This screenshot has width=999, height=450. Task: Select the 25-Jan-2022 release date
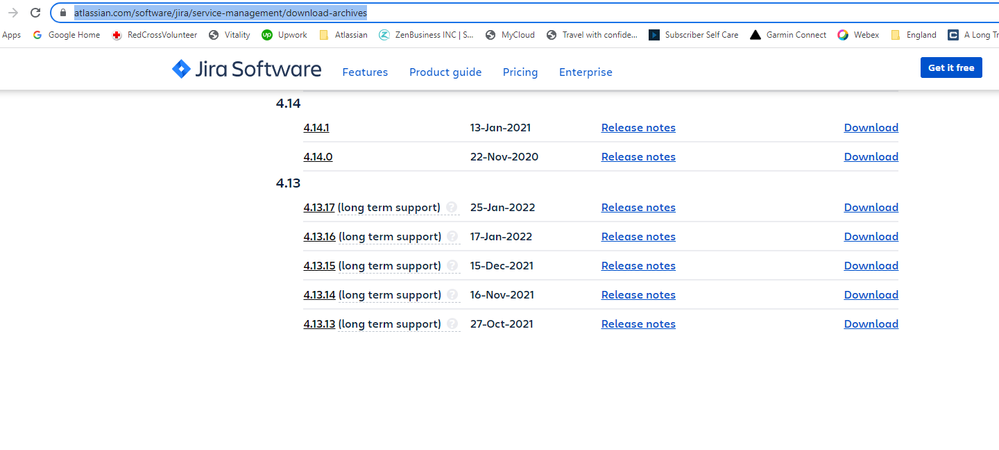pyautogui.click(x=502, y=207)
